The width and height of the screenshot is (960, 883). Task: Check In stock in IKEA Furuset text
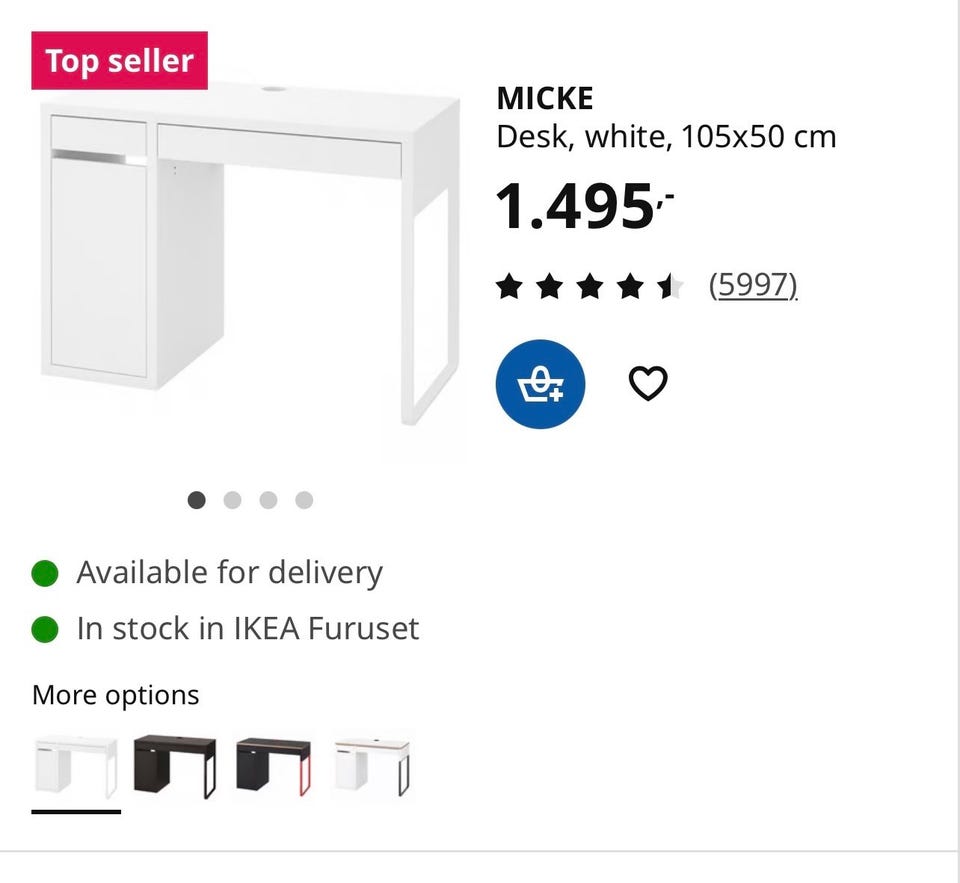(x=248, y=629)
